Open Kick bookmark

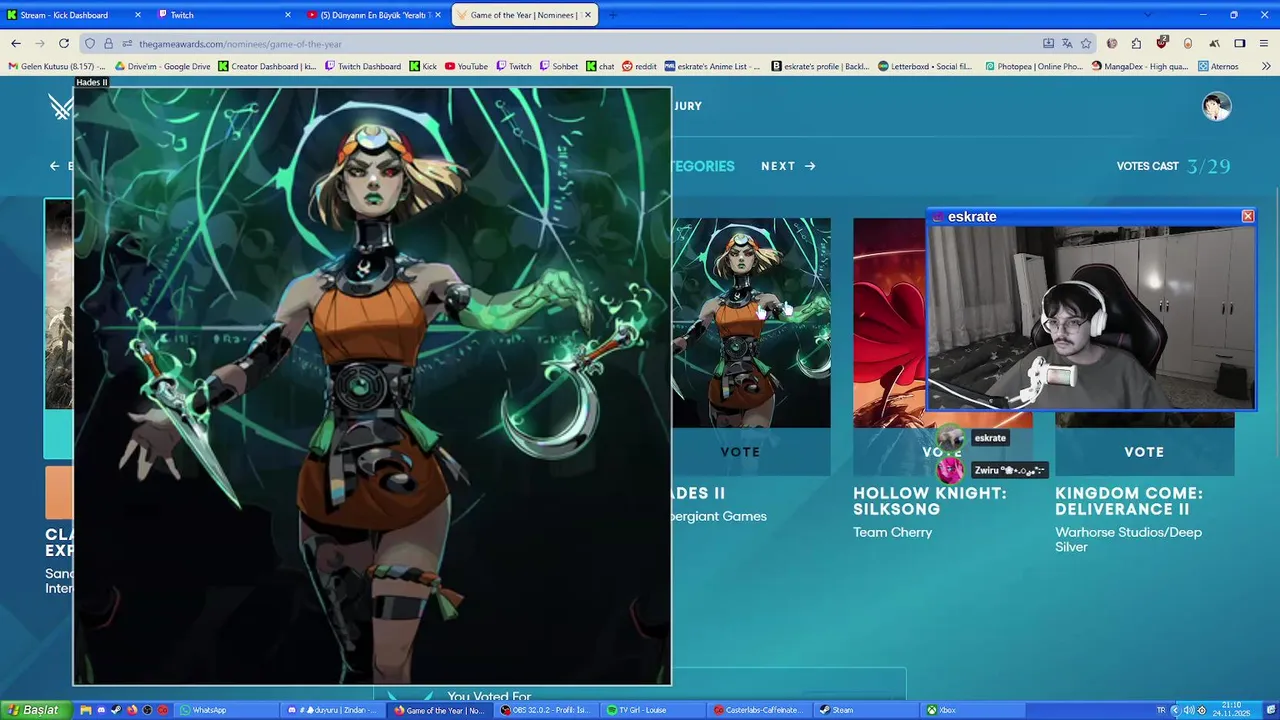click(423, 66)
